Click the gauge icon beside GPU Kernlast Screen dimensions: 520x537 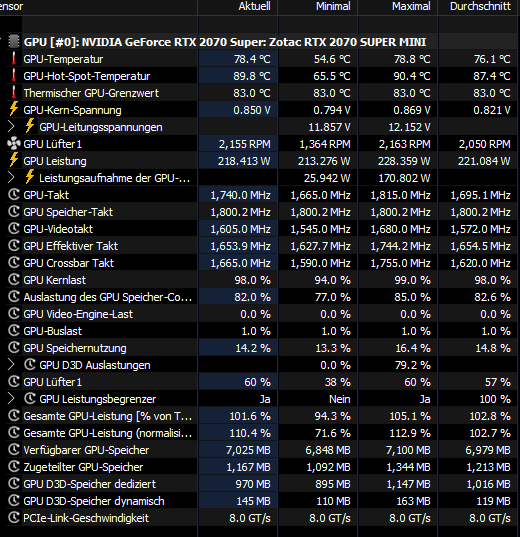point(14,280)
